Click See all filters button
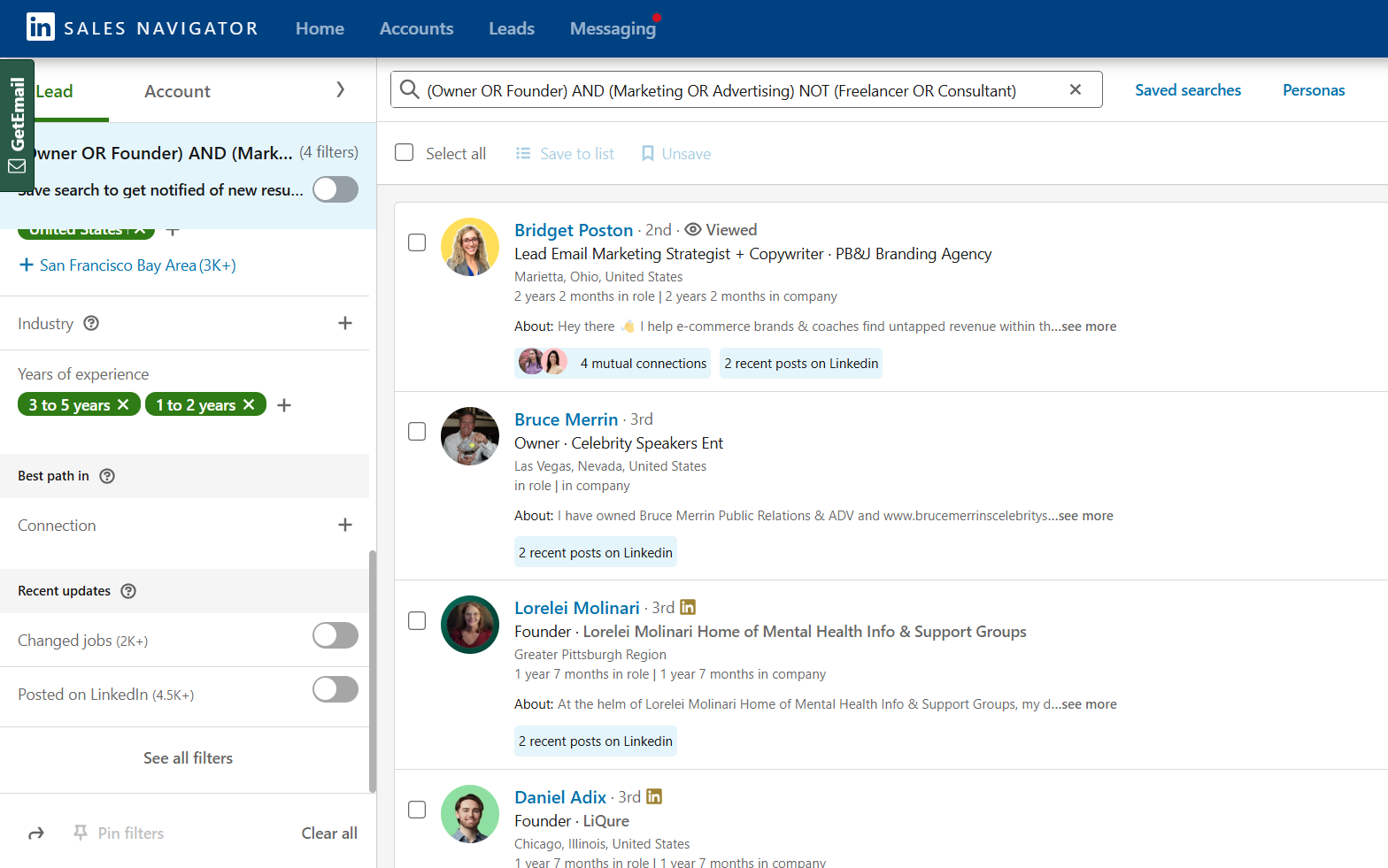The height and width of the screenshot is (868, 1388). 188,758
